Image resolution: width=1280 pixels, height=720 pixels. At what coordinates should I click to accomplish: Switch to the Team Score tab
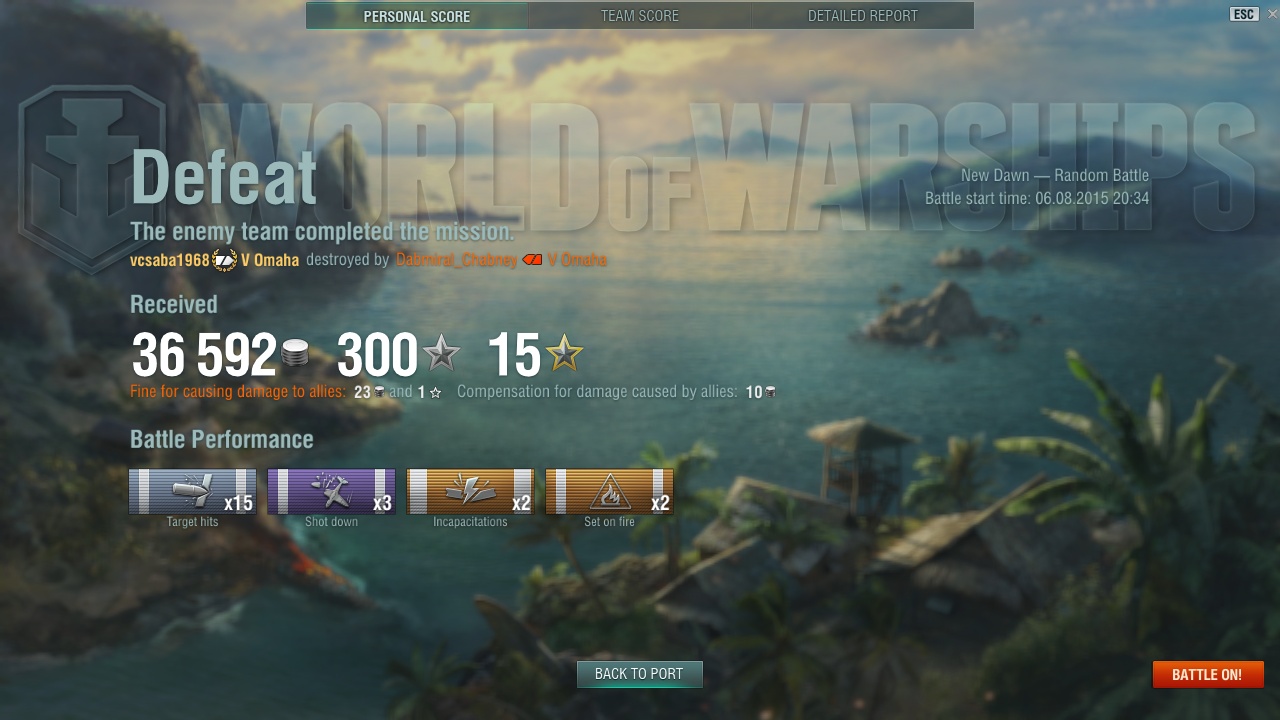[640, 16]
